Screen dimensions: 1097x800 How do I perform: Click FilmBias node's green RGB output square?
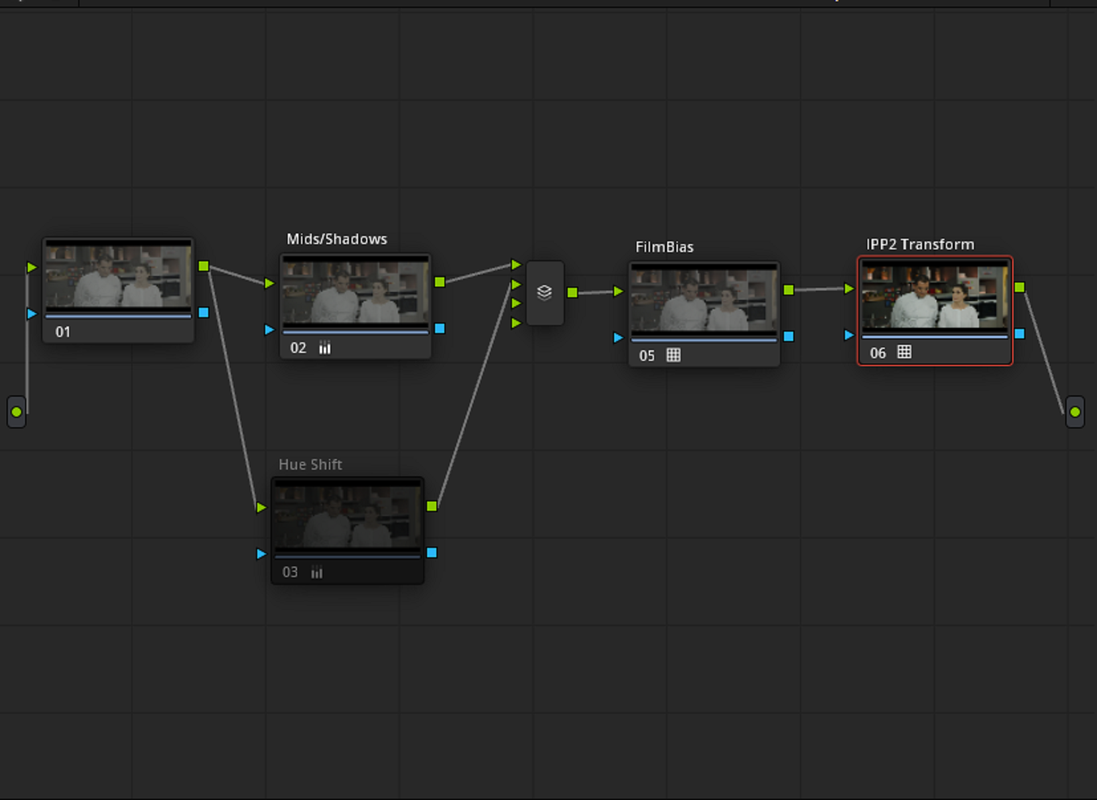[788, 290]
